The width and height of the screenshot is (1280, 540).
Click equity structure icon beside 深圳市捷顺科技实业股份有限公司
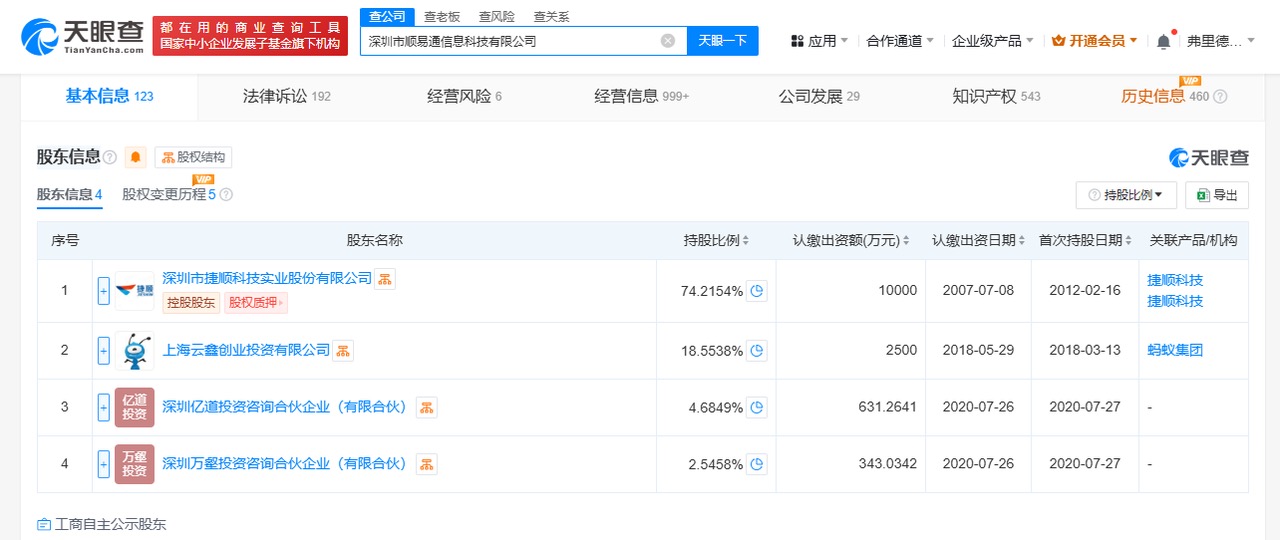pos(385,278)
